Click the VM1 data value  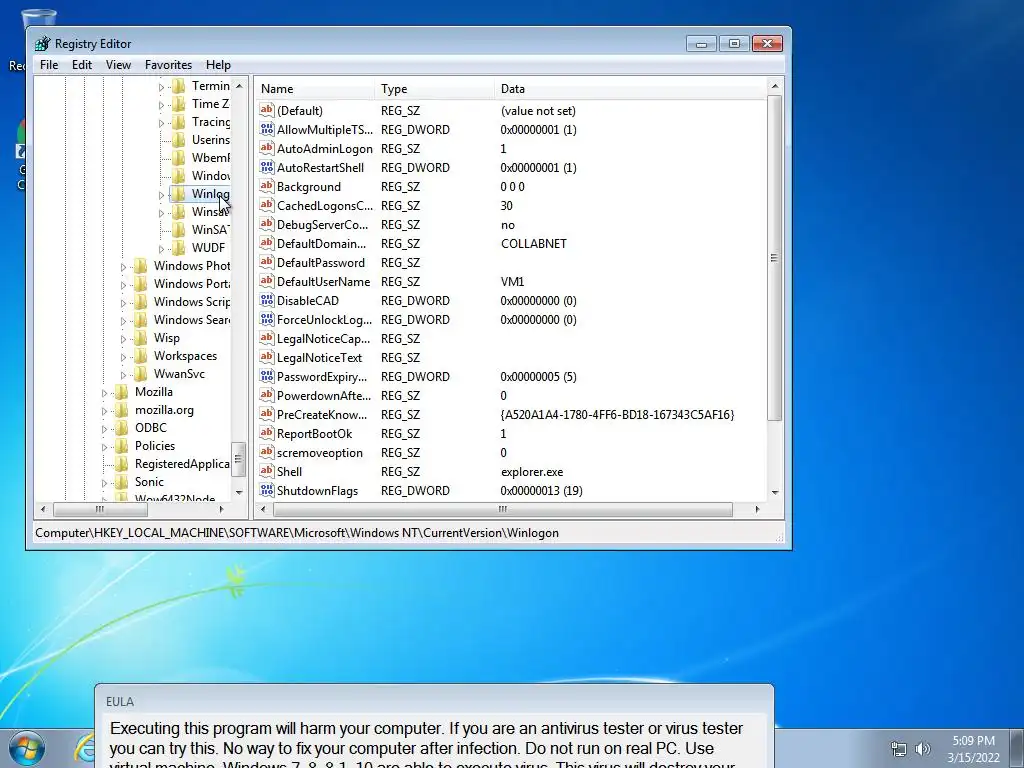pyautogui.click(x=512, y=281)
